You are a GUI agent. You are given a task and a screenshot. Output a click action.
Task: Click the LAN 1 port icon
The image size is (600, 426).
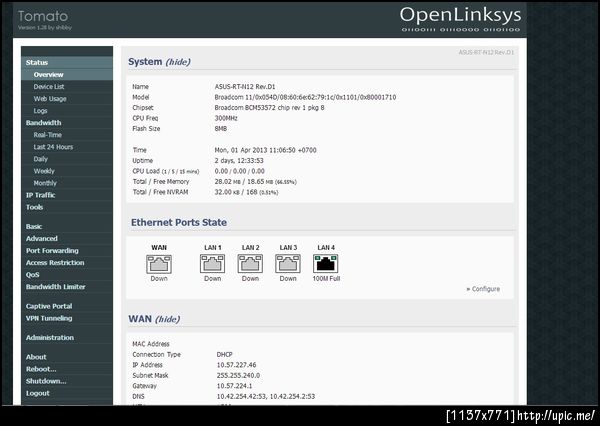[x=212, y=264]
